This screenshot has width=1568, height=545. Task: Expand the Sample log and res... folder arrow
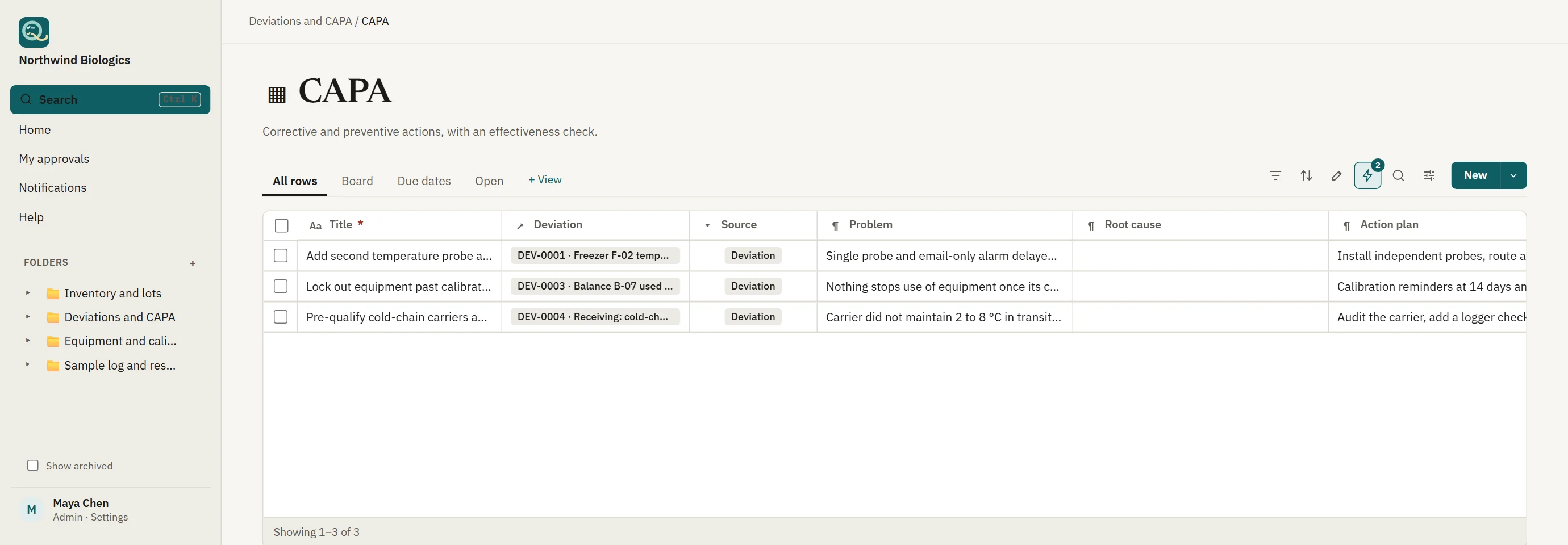coord(27,364)
